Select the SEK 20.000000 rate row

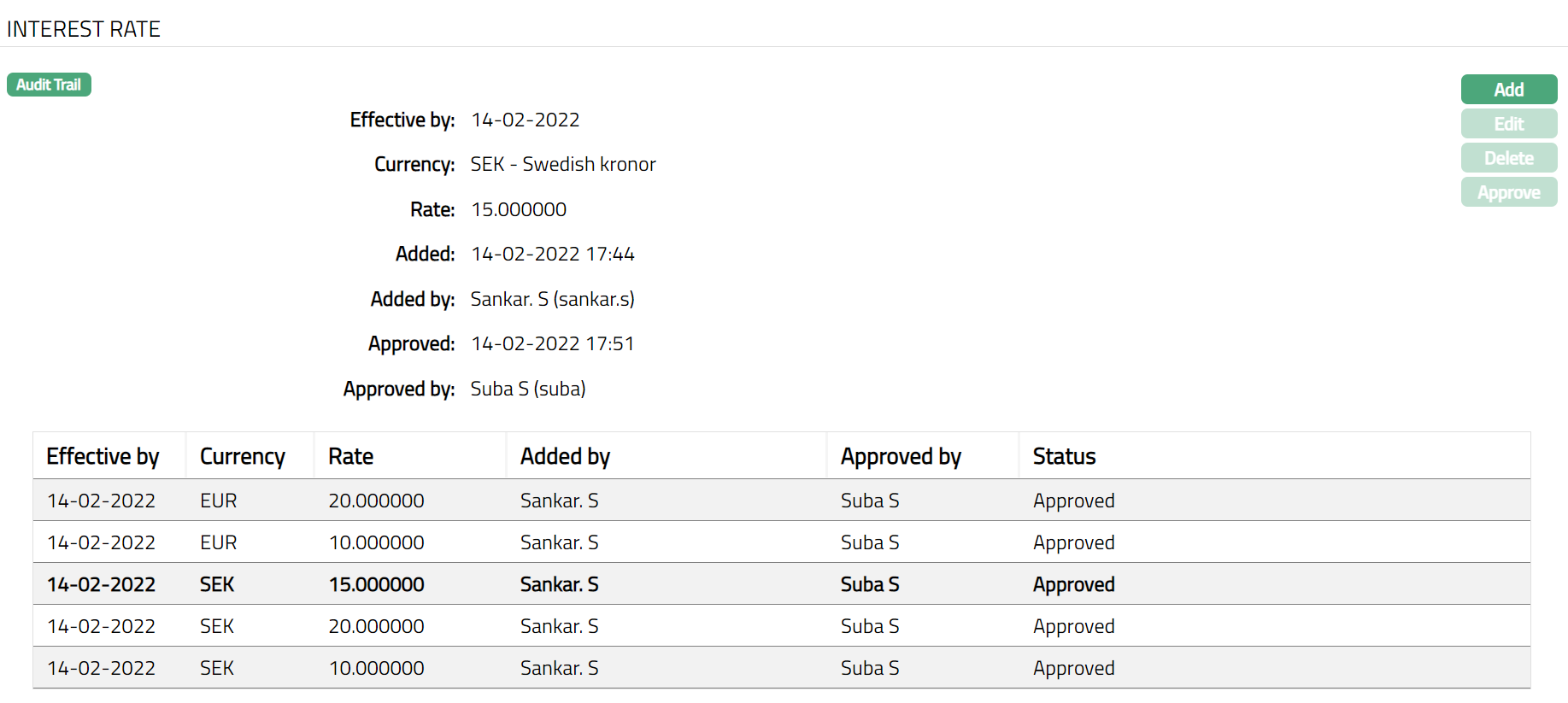pos(376,626)
